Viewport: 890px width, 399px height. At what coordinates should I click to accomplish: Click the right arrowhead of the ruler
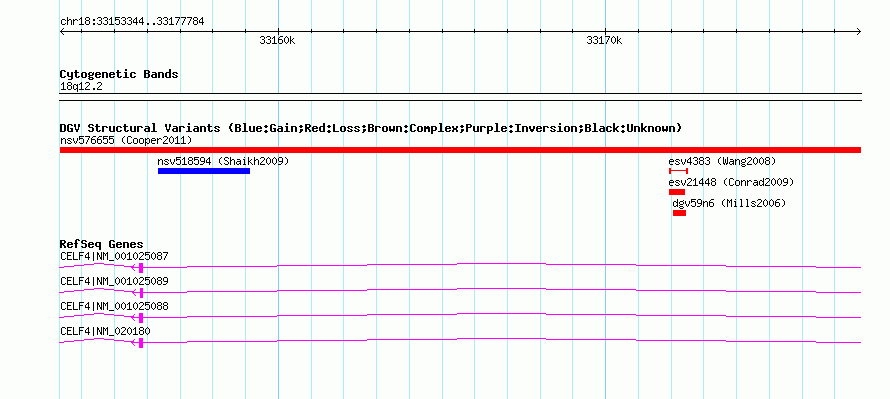click(858, 32)
